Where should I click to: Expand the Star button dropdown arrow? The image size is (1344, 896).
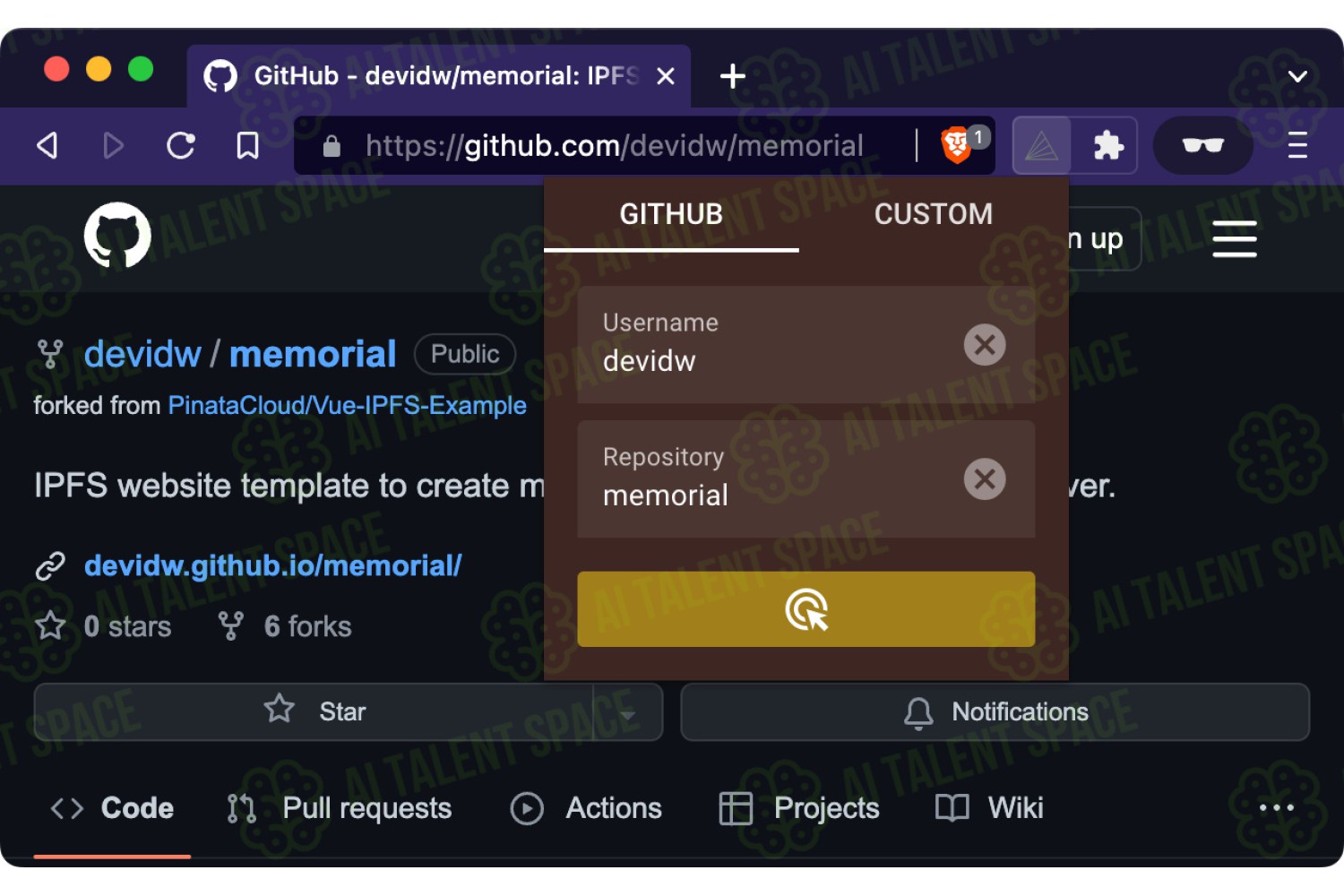click(x=627, y=712)
